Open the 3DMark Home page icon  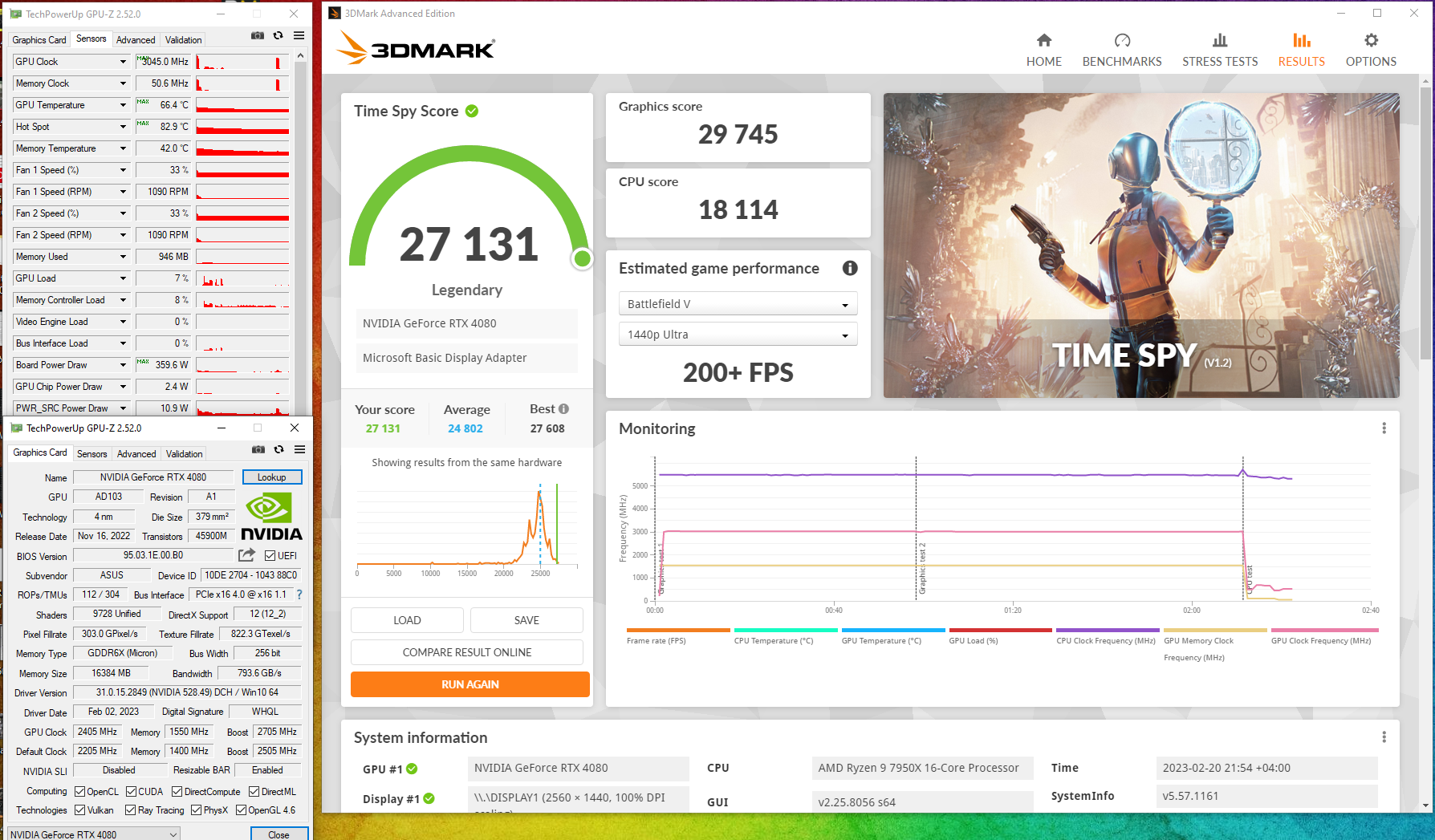pos(1043,41)
